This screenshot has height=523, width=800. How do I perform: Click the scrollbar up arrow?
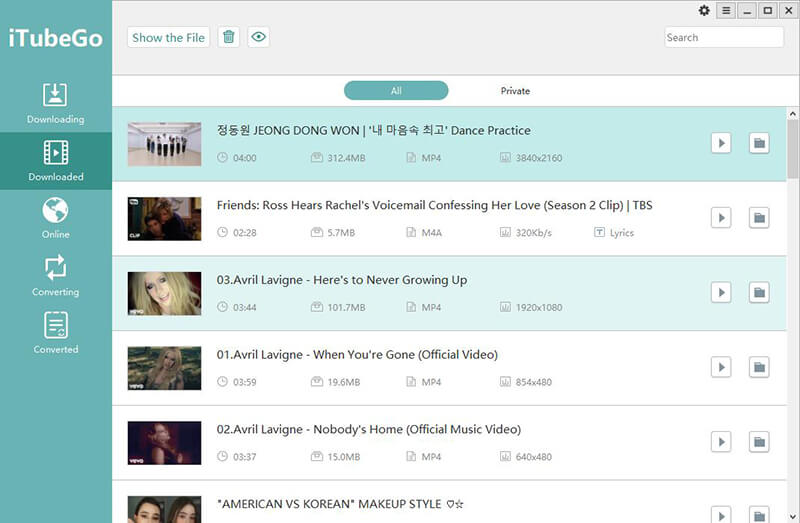[x=793, y=113]
